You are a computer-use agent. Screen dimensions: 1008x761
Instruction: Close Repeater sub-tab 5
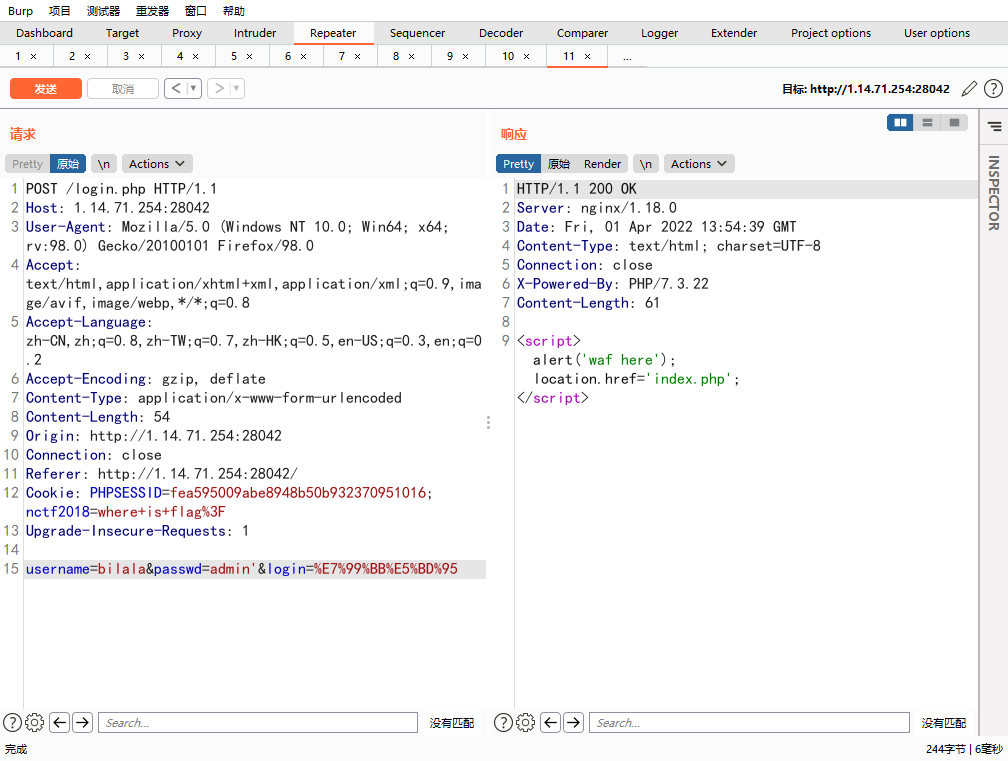pos(249,57)
